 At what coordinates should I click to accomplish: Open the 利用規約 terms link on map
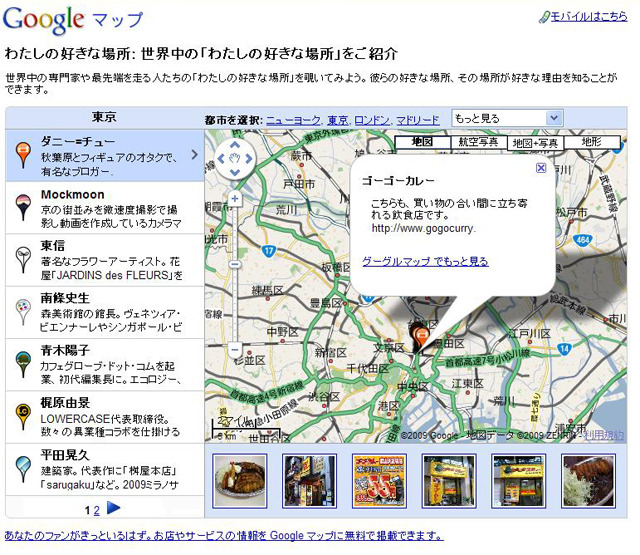(604, 435)
